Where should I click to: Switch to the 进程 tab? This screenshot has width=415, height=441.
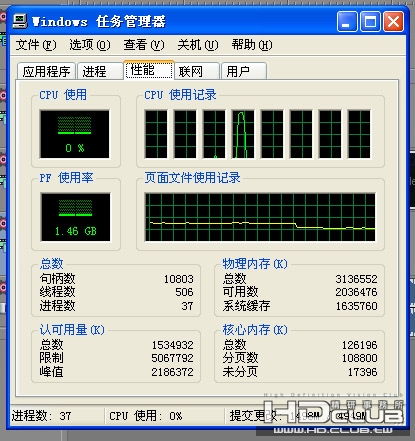pyautogui.click(x=100, y=71)
